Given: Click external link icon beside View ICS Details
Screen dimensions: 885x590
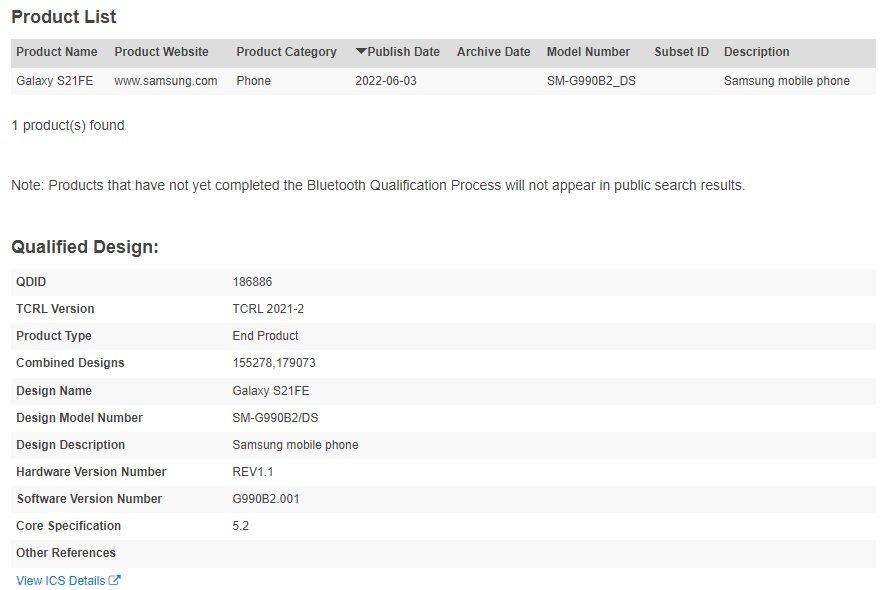Looking at the screenshot, I should click(x=115, y=580).
